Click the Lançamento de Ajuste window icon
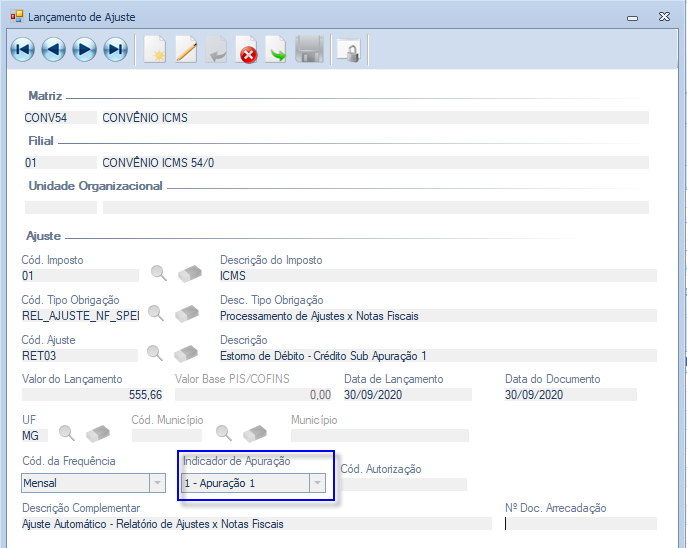Image resolution: width=687 pixels, height=548 pixels. (x=17, y=17)
